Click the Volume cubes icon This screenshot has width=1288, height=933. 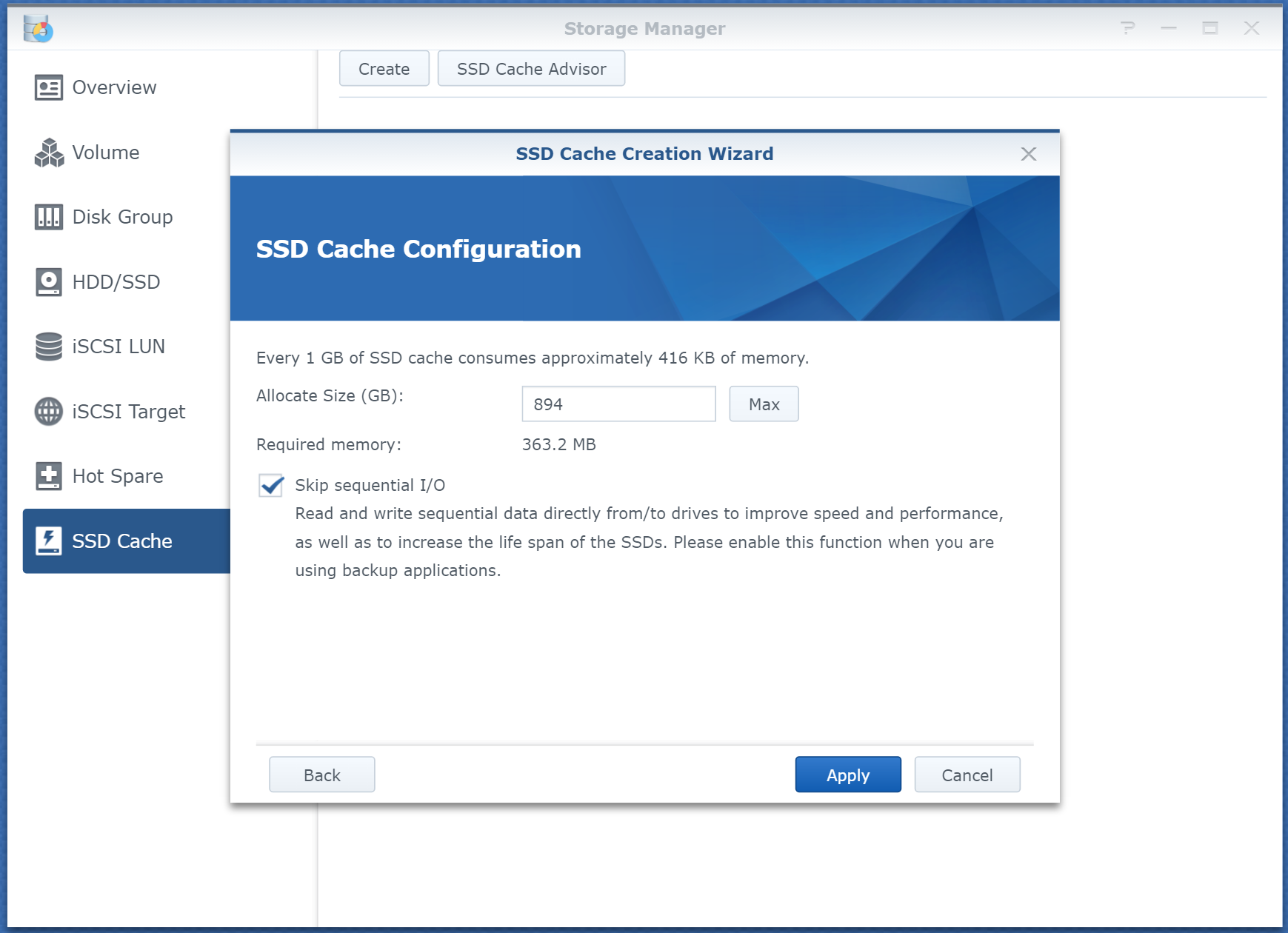pyautogui.click(x=49, y=153)
